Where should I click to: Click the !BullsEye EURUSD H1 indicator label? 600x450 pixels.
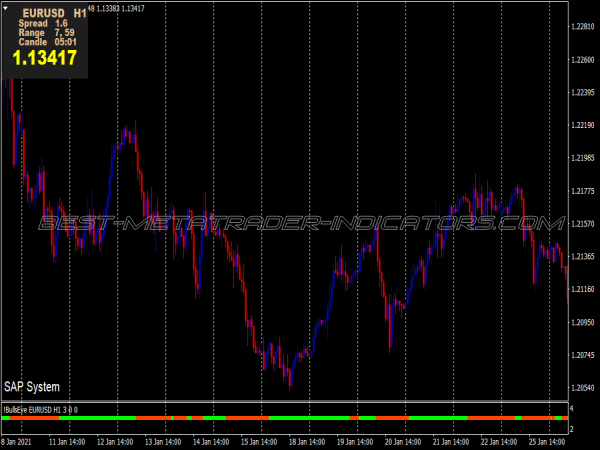pyautogui.click(x=40, y=410)
